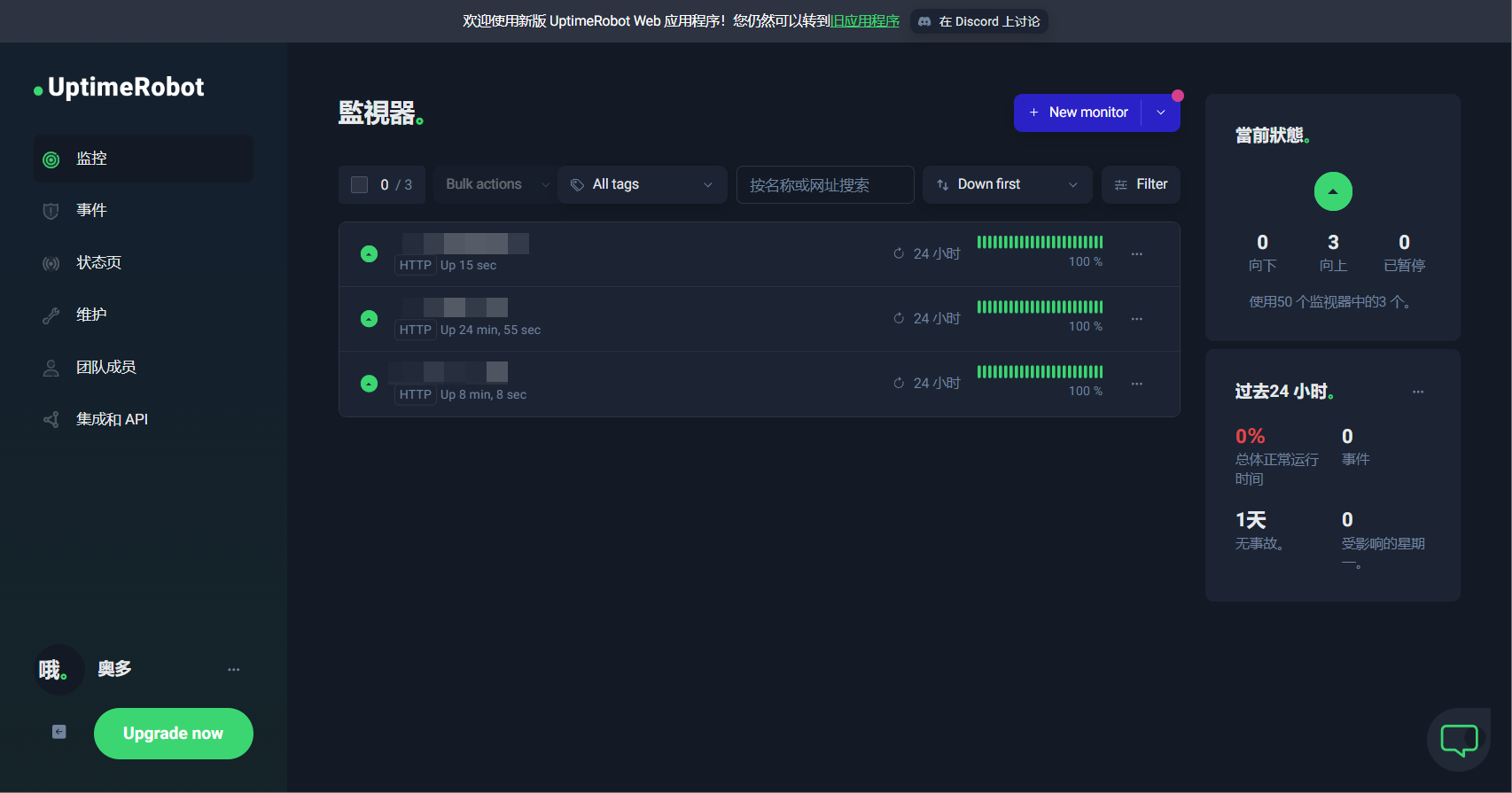
Task: Collapse the sidebar with the arrow icon
Action: [59, 732]
